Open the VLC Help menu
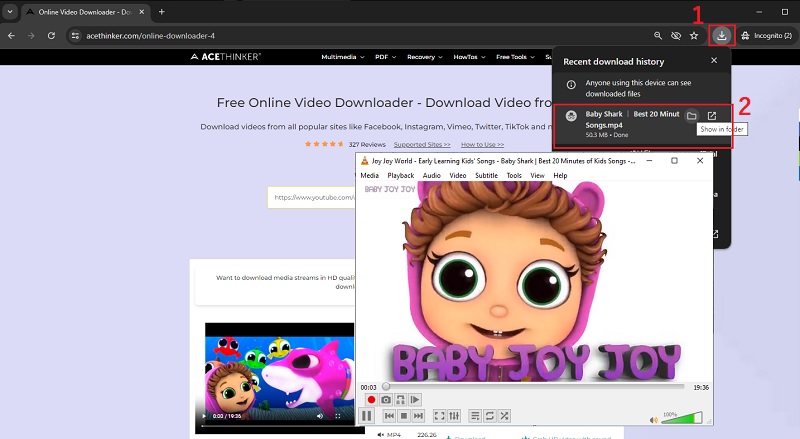This screenshot has width=800, height=439. (x=560, y=175)
